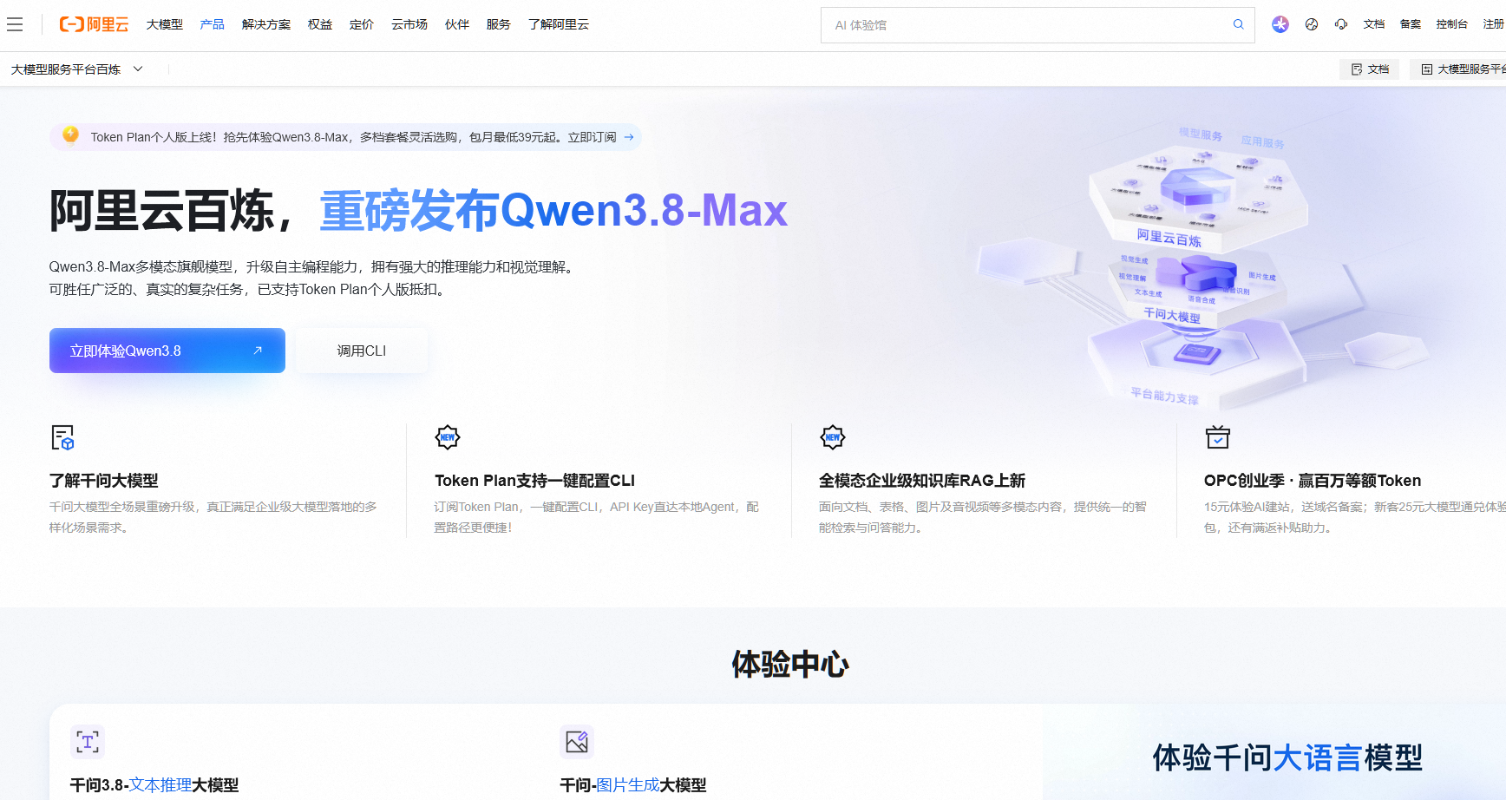Open the 了解阿里云 menu

coord(558,24)
